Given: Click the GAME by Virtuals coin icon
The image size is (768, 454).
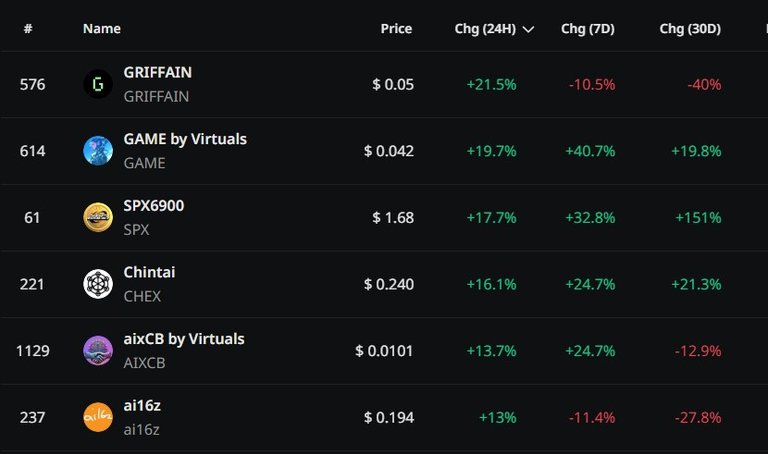Looking at the screenshot, I should pos(98,151).
